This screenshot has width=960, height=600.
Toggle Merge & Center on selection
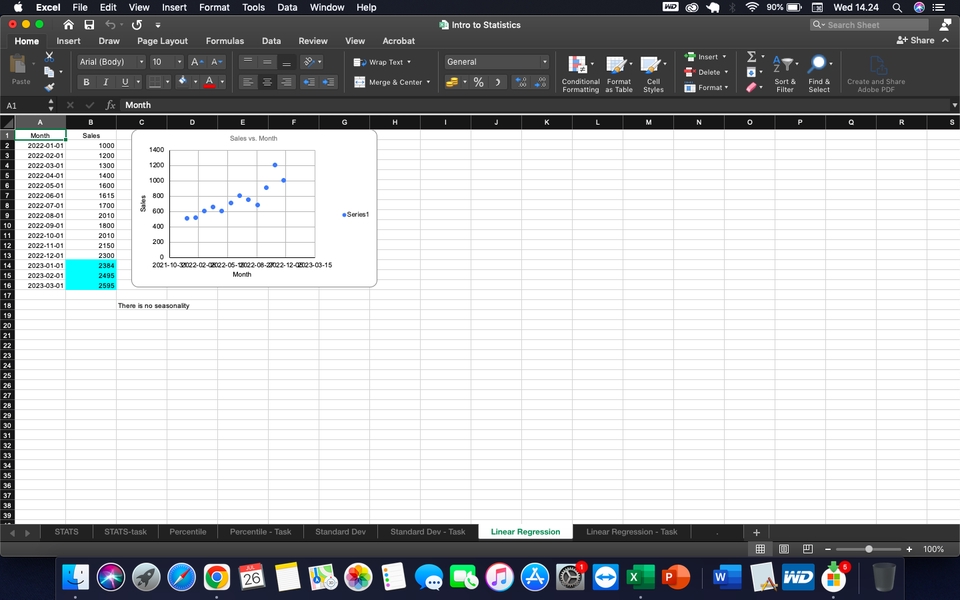click(x=389, y=81)
